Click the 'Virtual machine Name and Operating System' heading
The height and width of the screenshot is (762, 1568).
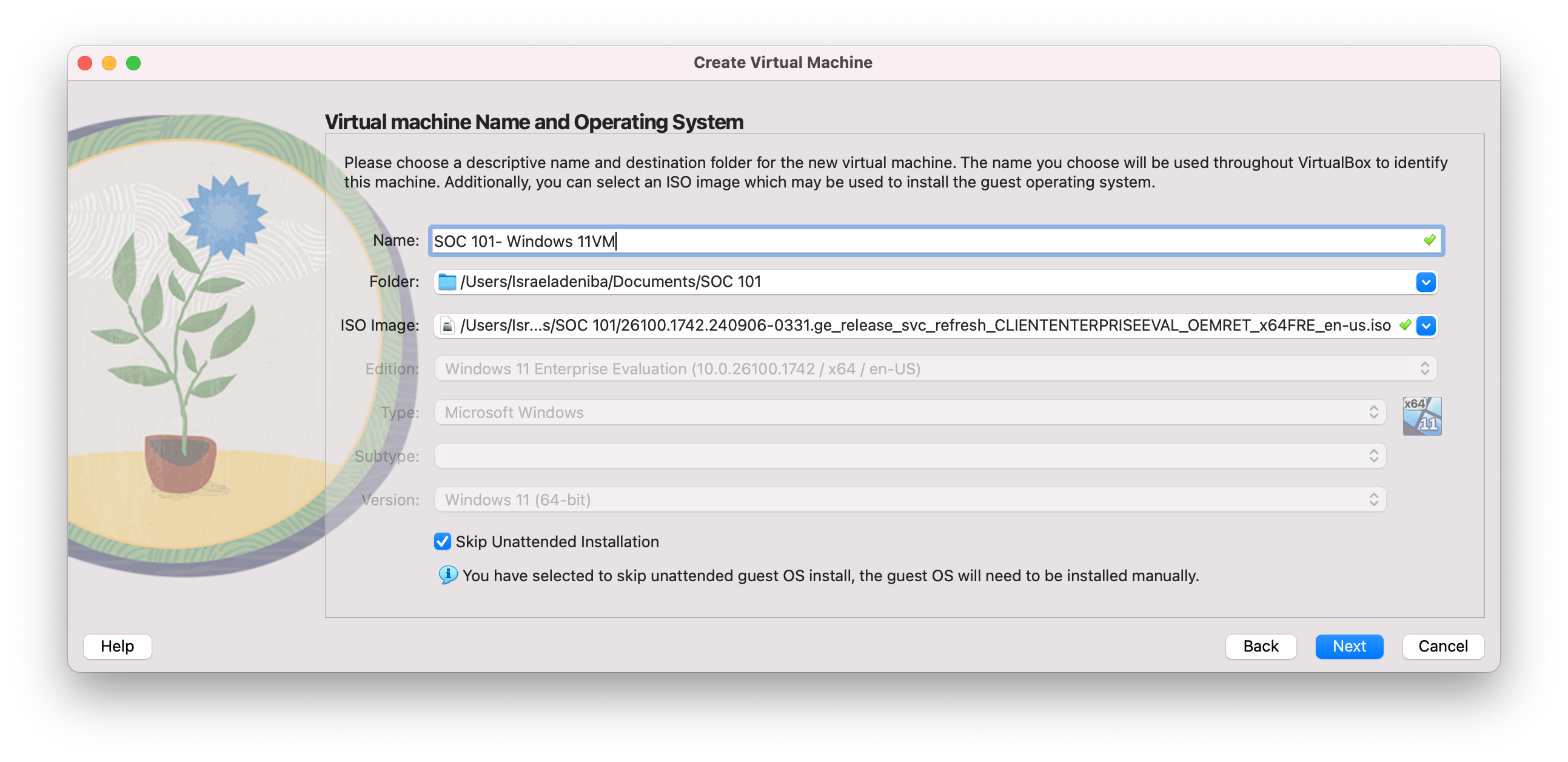534,123
